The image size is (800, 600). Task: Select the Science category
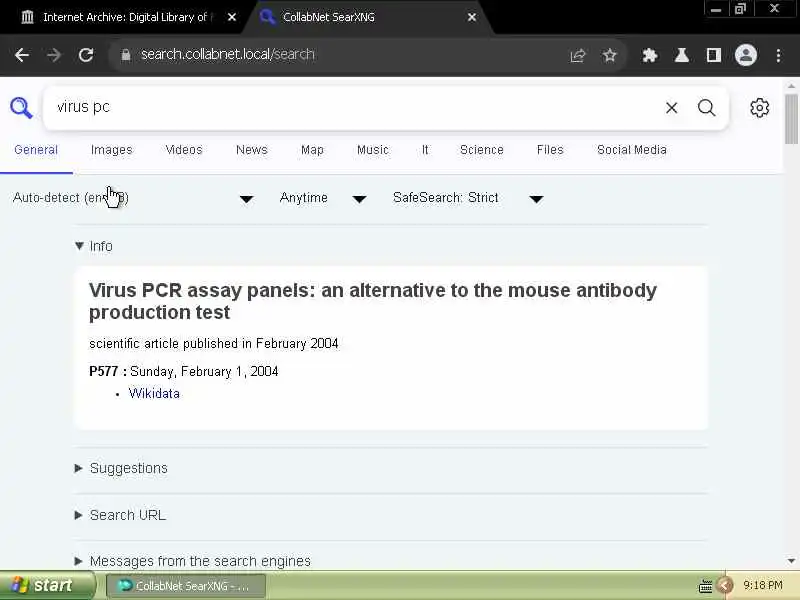[x=482, y=150]
